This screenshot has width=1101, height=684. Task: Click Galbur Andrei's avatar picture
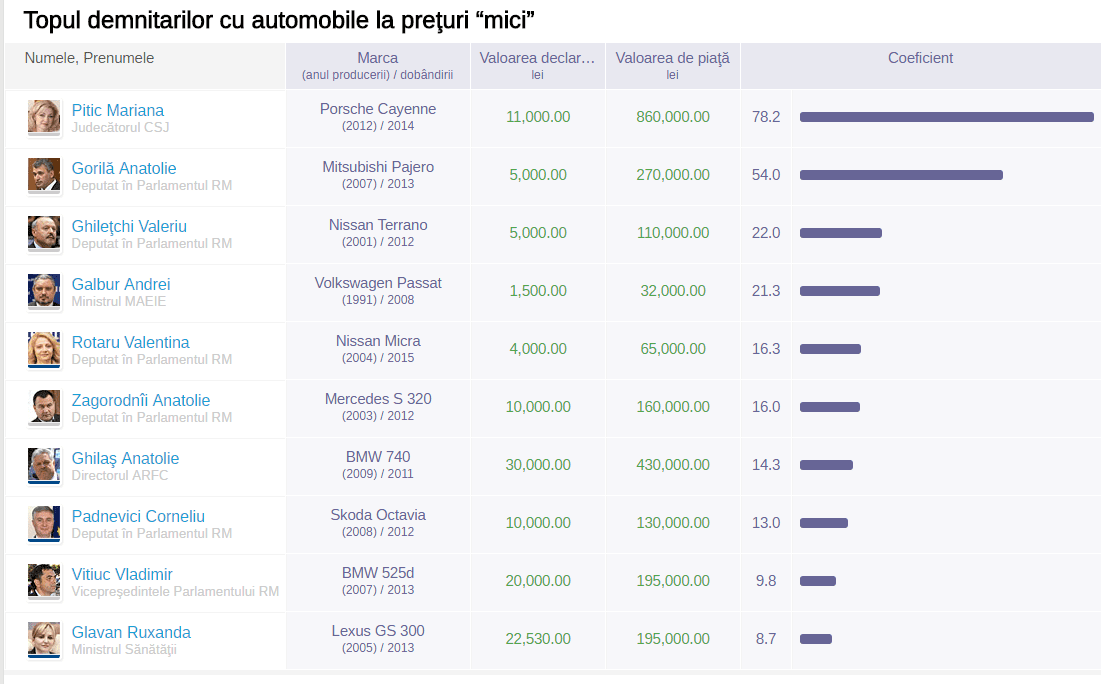click(44, 291)
